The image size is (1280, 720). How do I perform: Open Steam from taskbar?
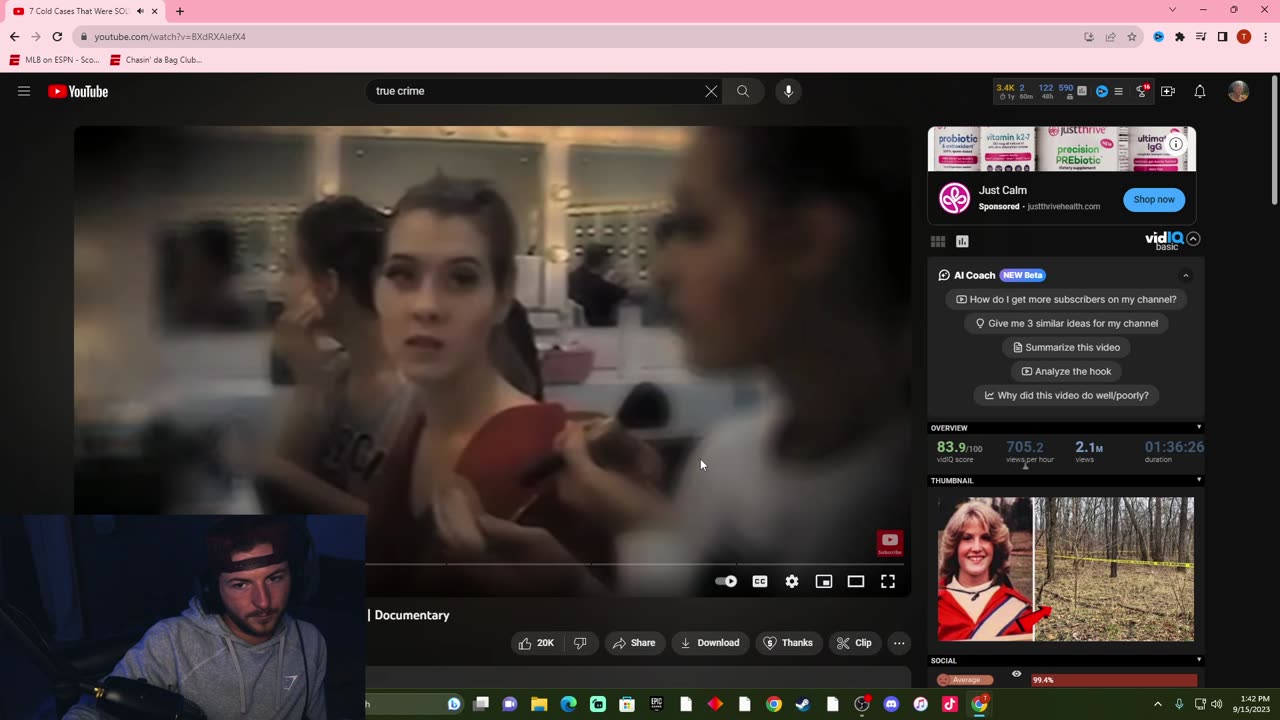803,704
